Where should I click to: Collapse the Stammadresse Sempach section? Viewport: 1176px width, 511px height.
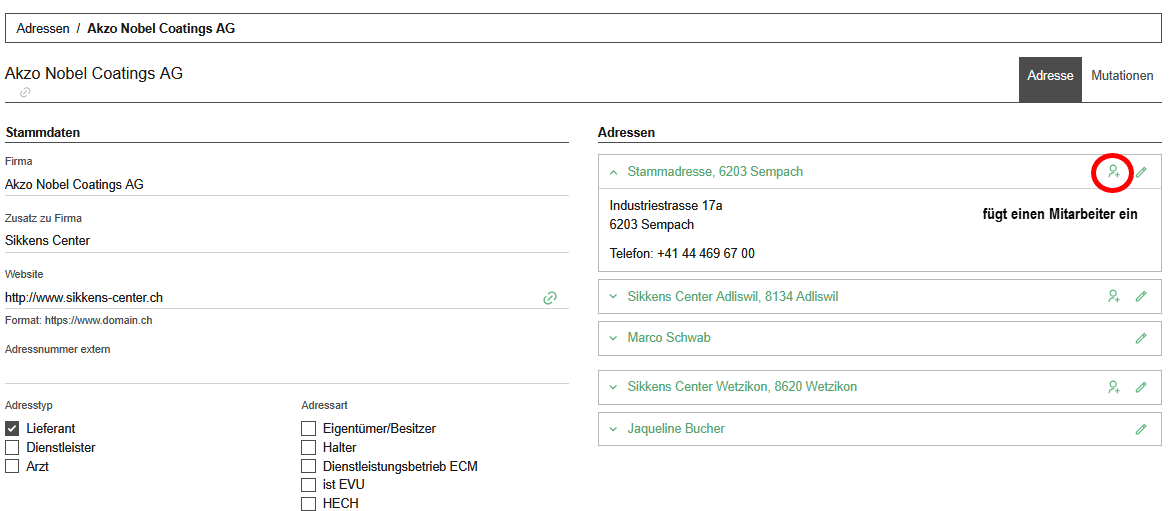pyautogui.click(x=614, y=172)
